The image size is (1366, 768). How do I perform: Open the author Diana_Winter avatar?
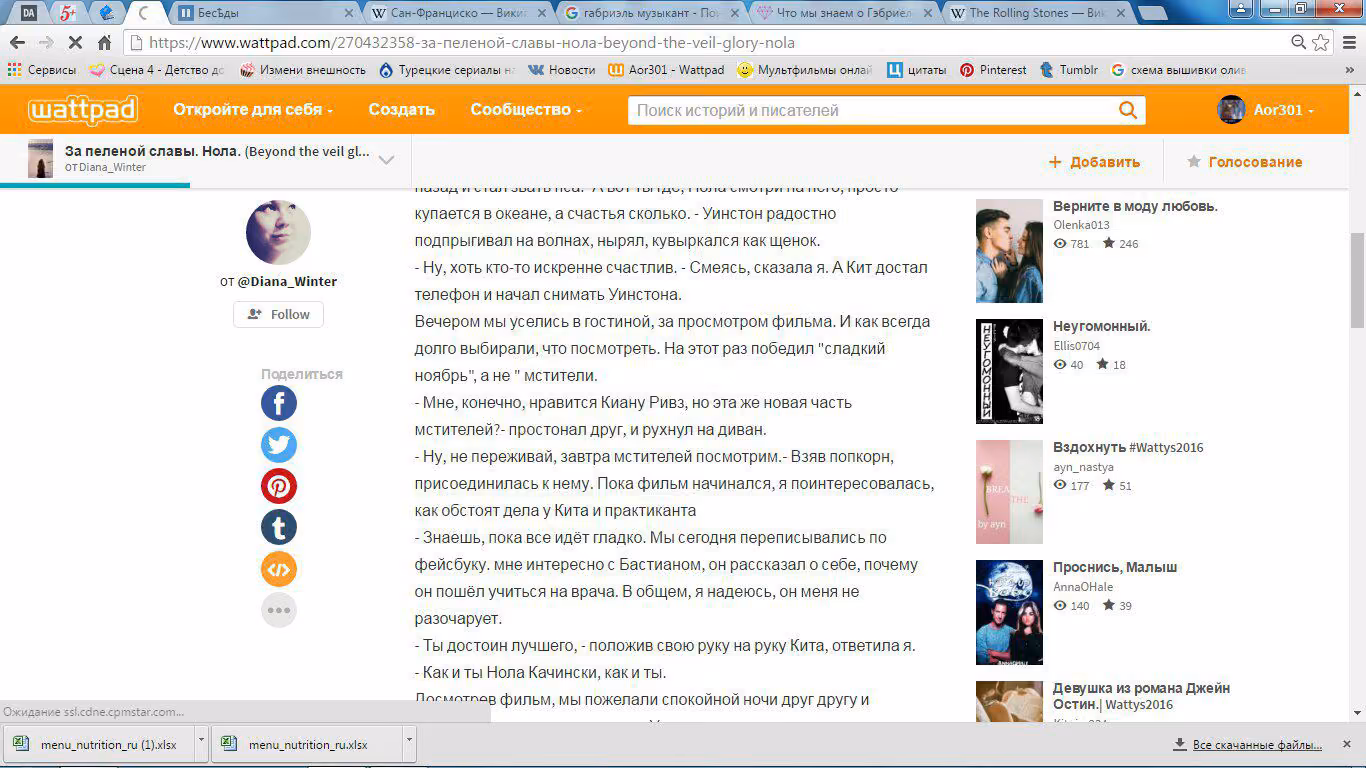pyautogui.click(x=278, y=232)
